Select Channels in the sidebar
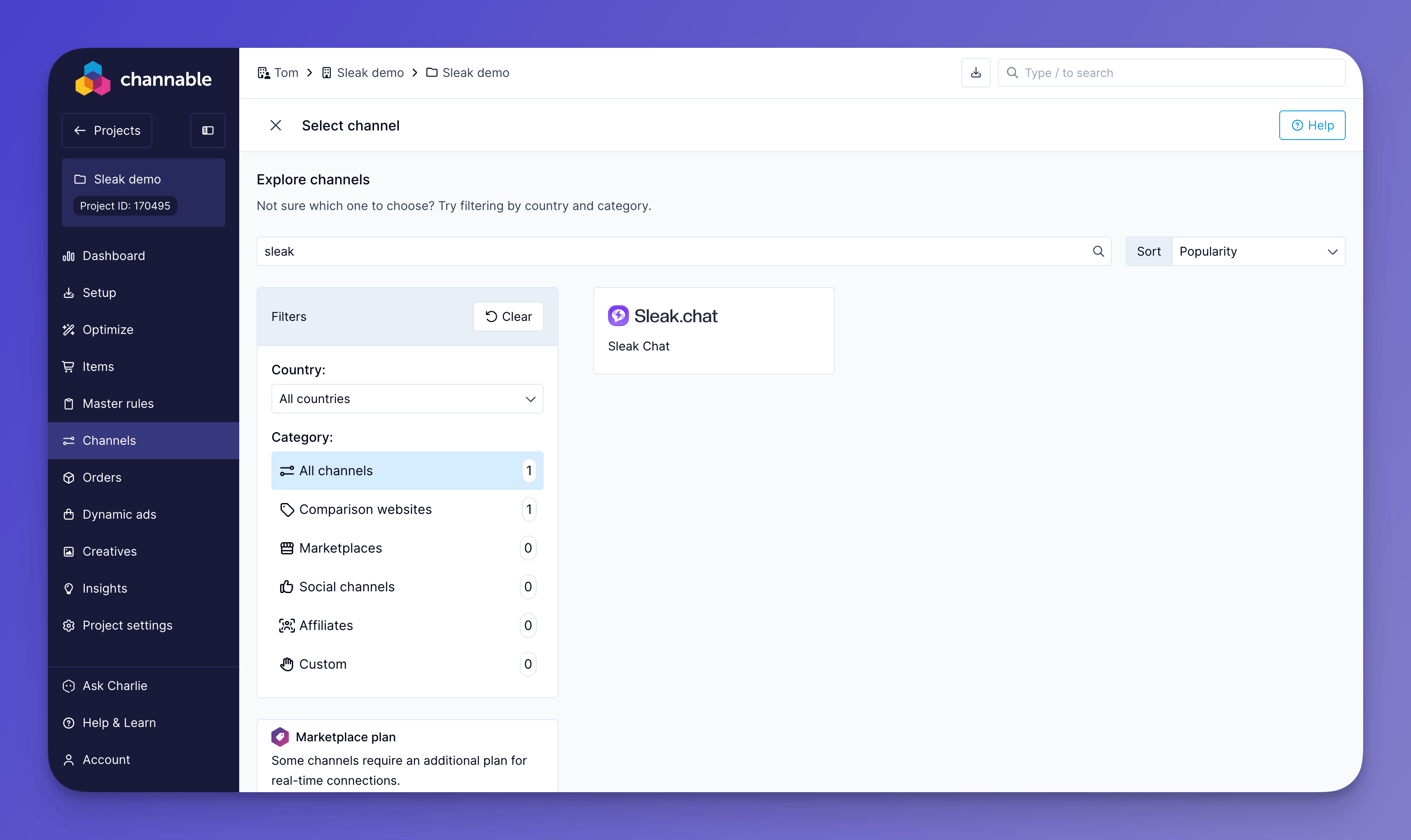Viewport: 1411px width, 840px height. tap(143, 440)
